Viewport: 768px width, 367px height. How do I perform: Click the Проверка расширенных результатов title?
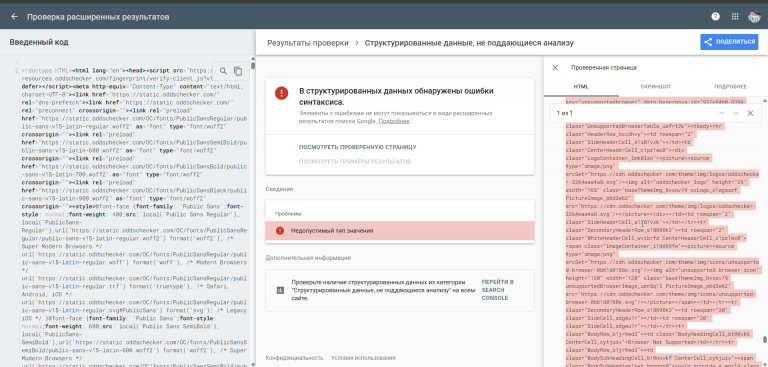point(98,17)
